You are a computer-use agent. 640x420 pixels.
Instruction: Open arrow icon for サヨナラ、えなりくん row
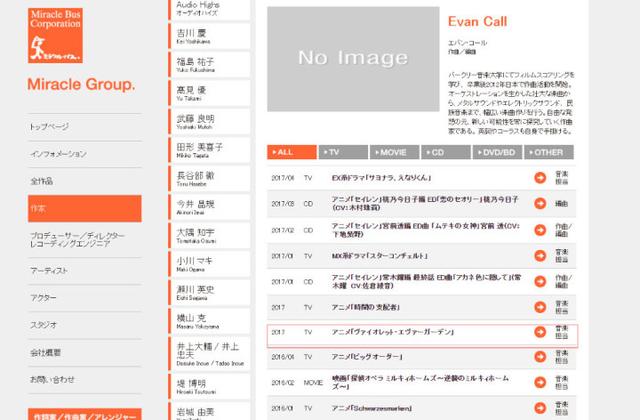coord(540,178)
